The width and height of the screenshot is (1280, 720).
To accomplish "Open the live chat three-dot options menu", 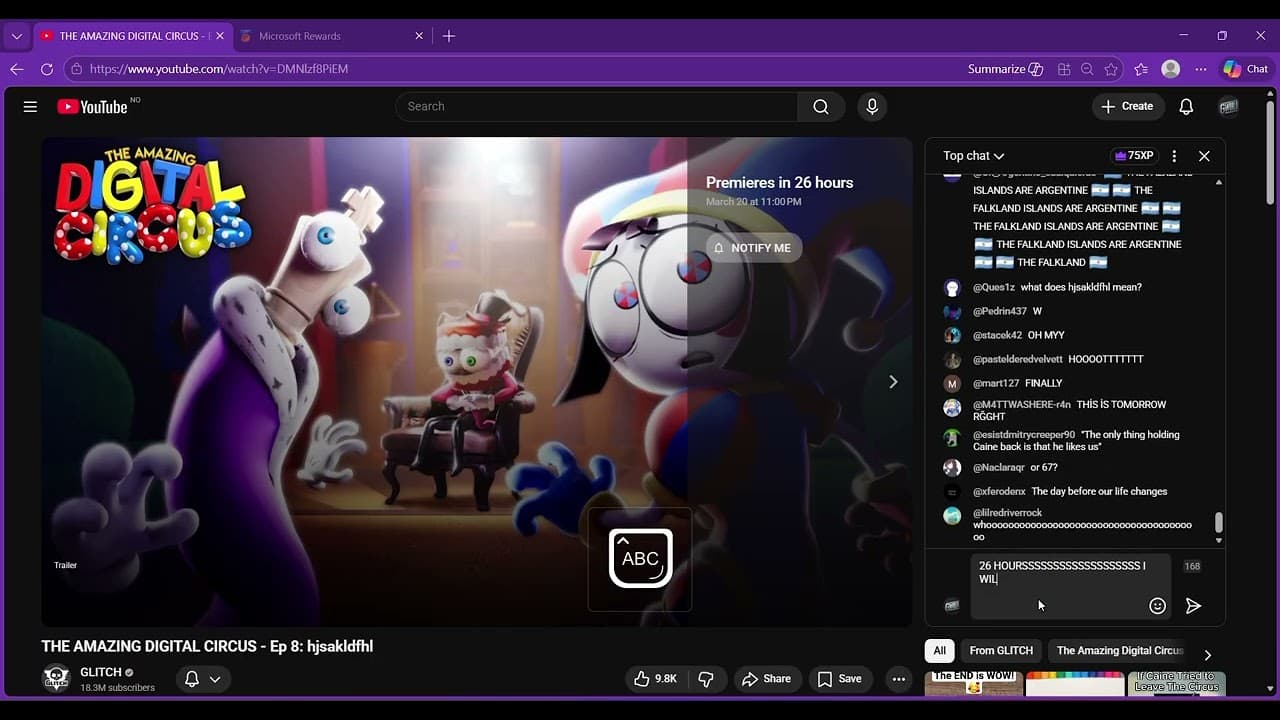I will point(1174,156).
